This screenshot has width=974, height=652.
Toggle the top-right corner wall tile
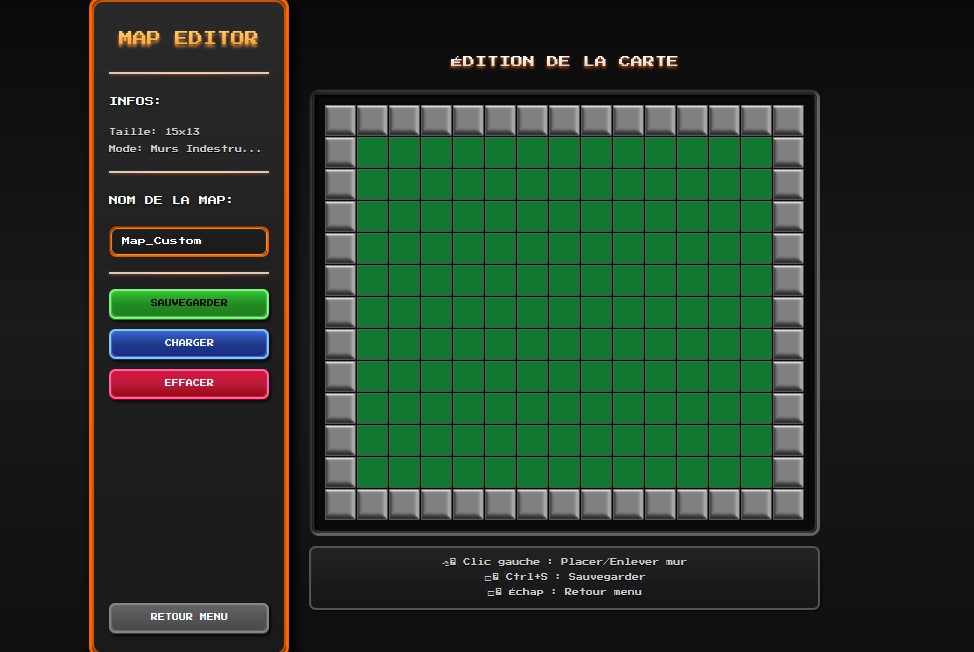788,120
